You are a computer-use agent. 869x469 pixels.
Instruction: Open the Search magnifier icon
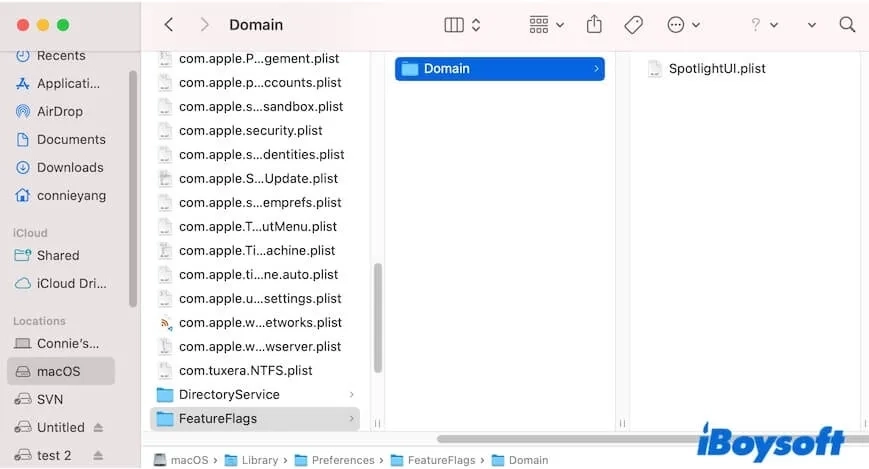[847, 25]
